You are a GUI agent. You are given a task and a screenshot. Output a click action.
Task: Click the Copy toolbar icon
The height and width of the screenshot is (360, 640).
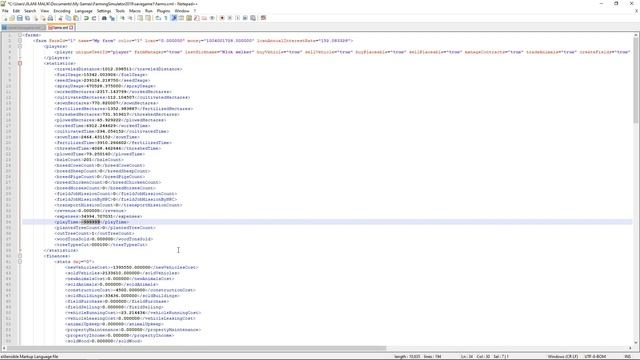pyautogui.click(x=68, y=18)
